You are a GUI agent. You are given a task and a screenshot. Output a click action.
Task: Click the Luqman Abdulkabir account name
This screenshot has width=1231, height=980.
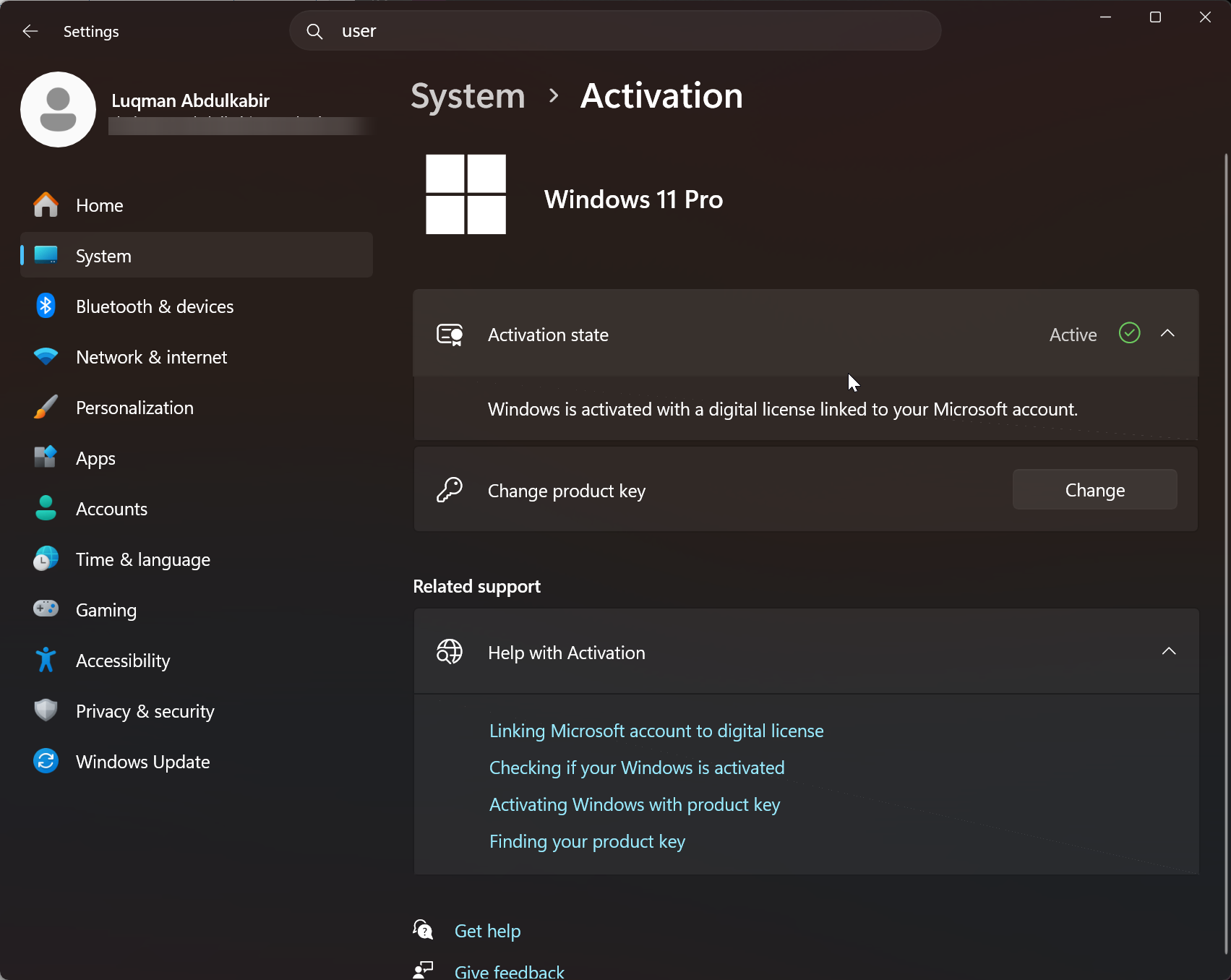coord(190,100)
